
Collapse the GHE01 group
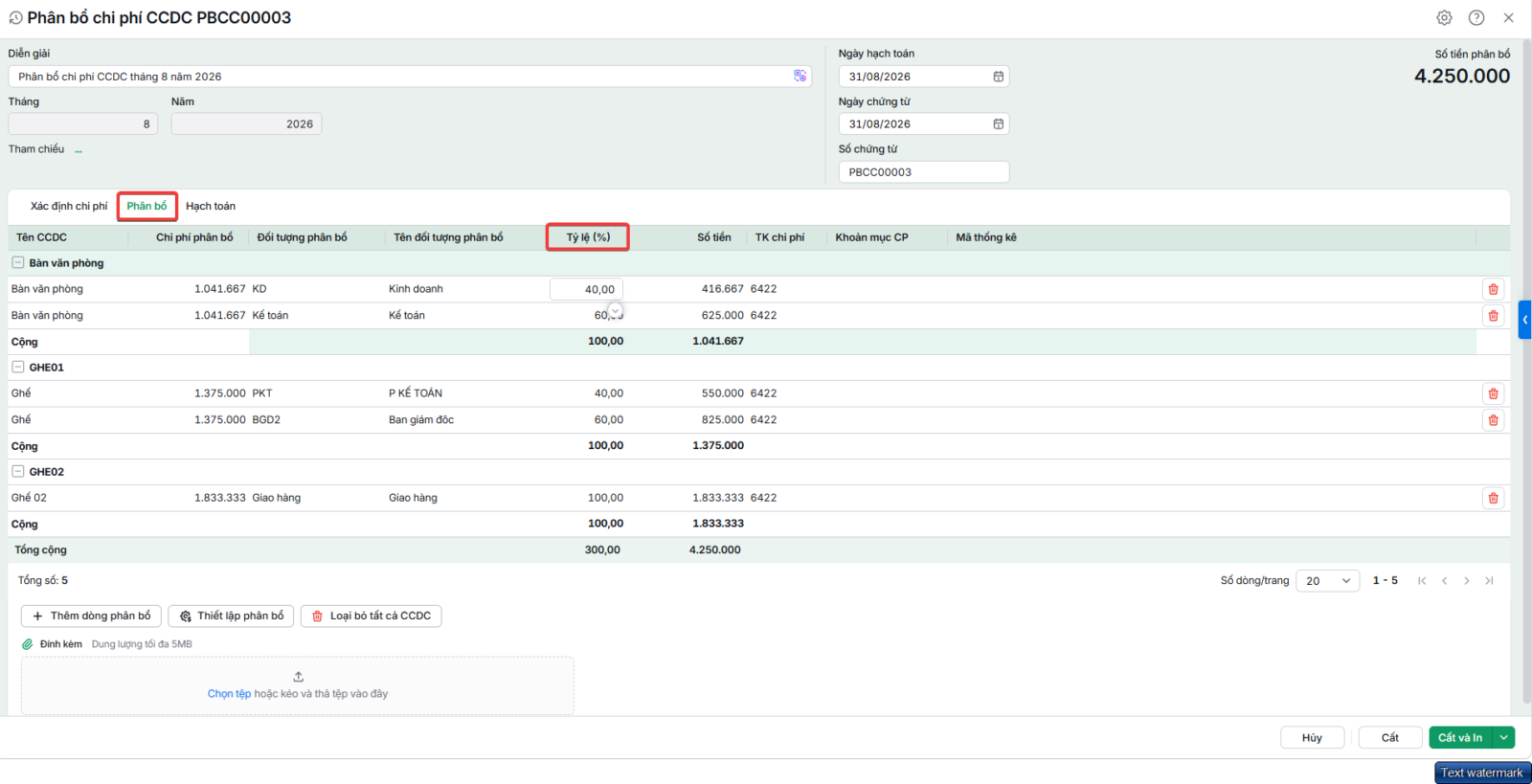(x=17, y=368)
